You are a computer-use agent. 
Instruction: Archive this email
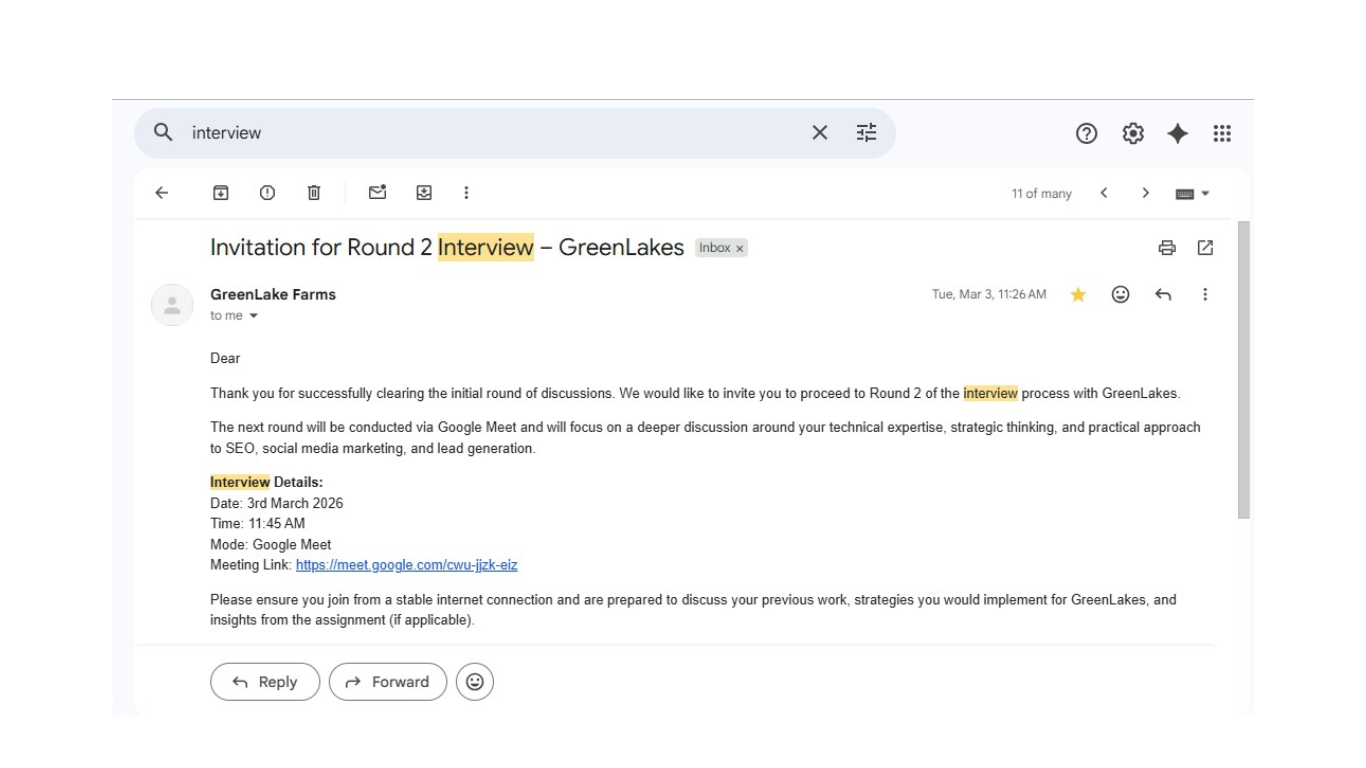coord(221,193)
